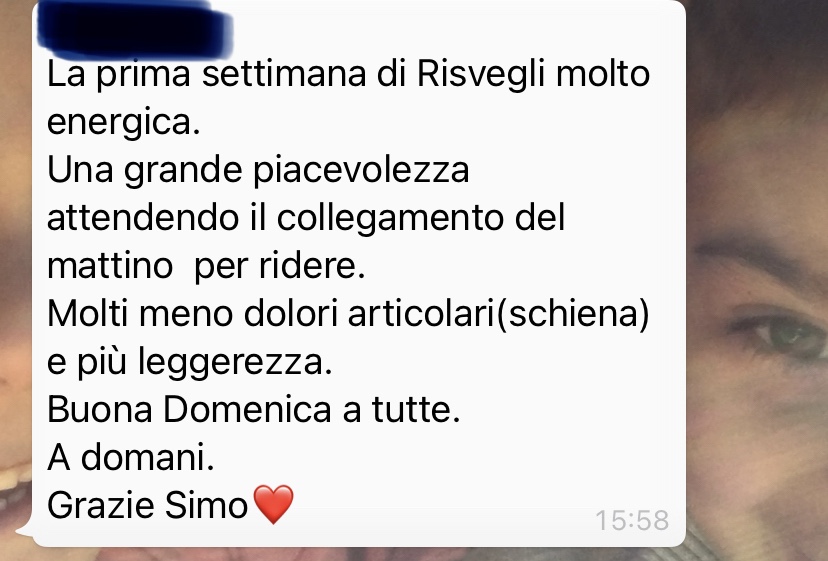Screen dimensions: 828x561
Task: Tap the word "collegamento"
Action: click(390, 218)
